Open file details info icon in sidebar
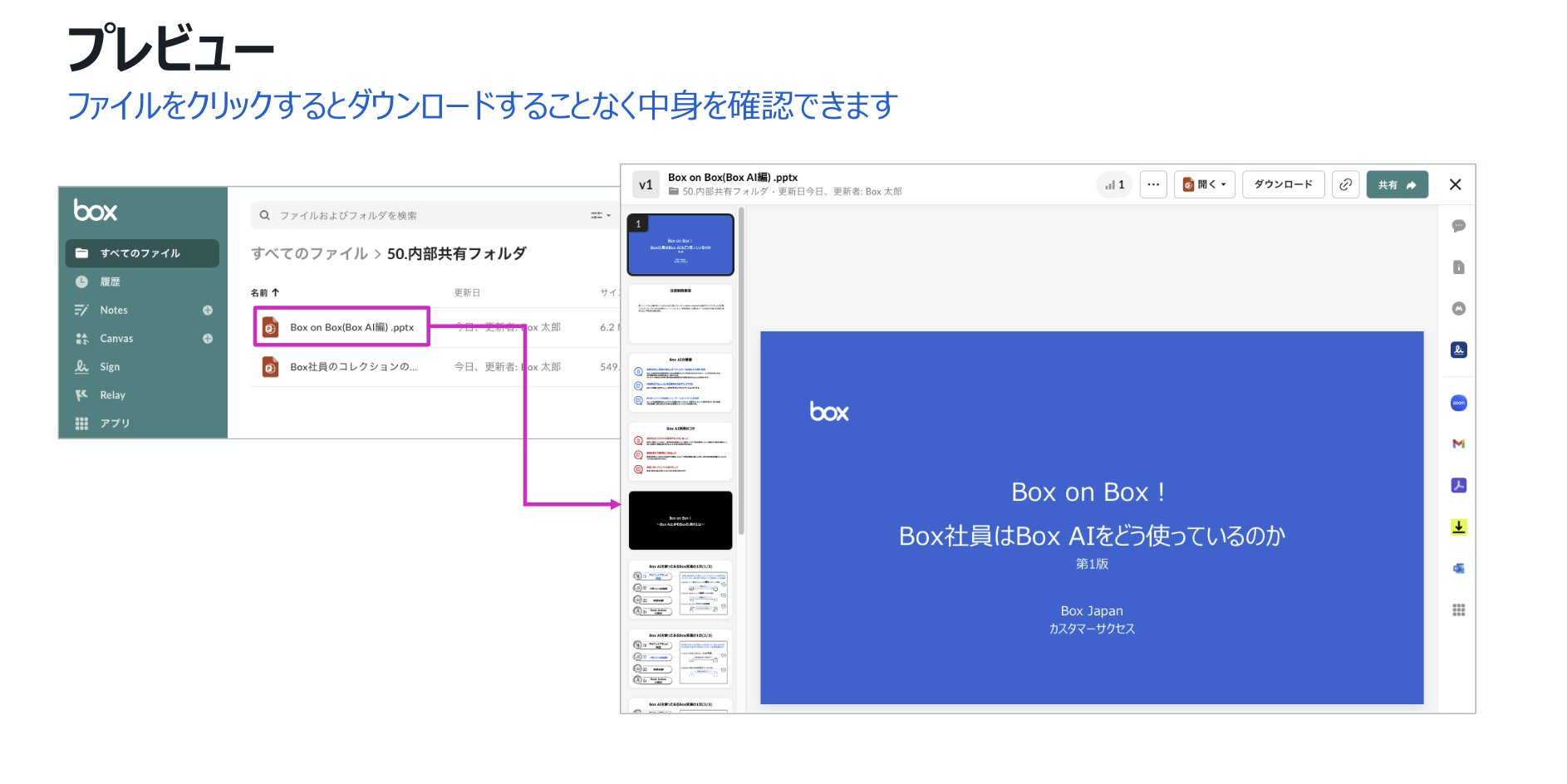The height and width of the screenshot is (784, 1567). coord(1458,267)
